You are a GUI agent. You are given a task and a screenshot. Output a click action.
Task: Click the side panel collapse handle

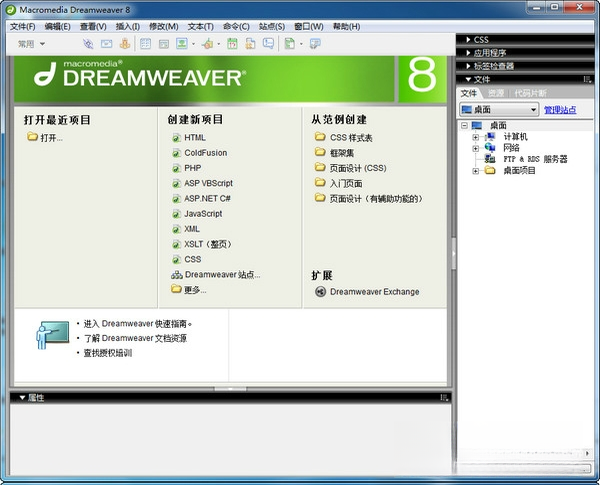coord(454,253)
